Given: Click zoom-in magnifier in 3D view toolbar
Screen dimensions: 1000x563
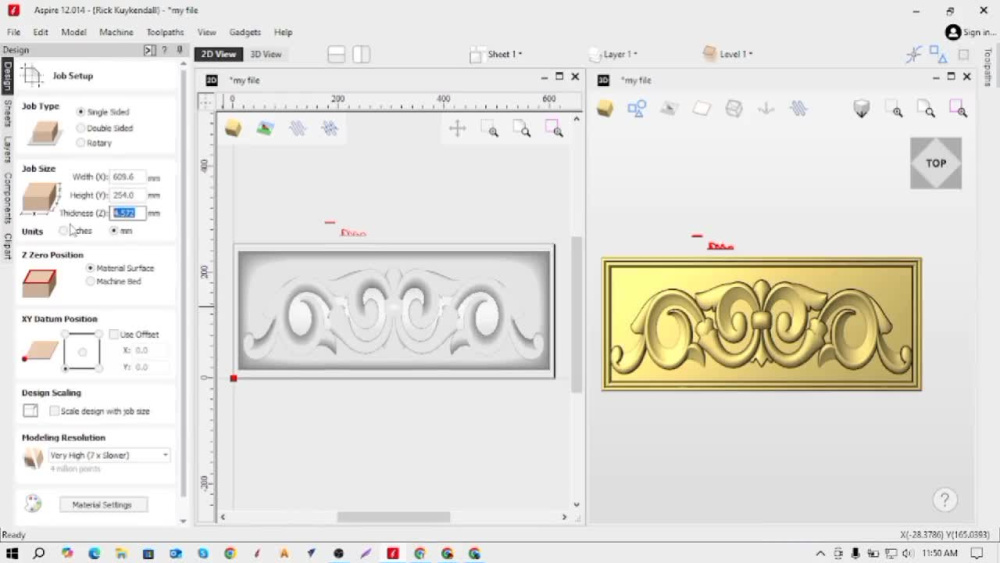Looking at the screenshot, I should [894, 109].
